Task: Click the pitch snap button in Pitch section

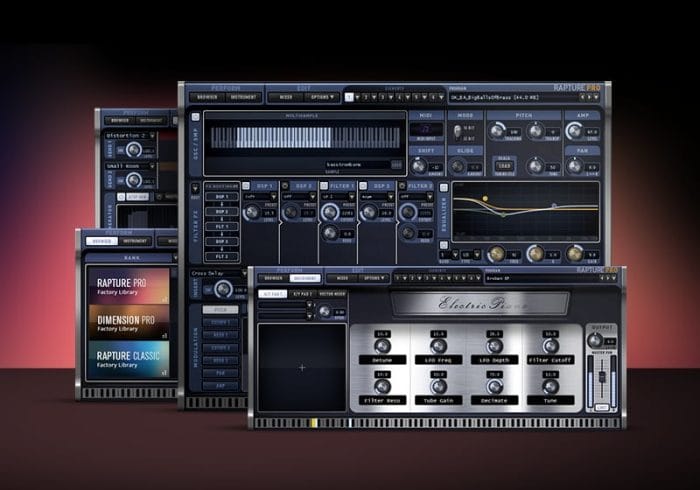Action: [504, 166]
